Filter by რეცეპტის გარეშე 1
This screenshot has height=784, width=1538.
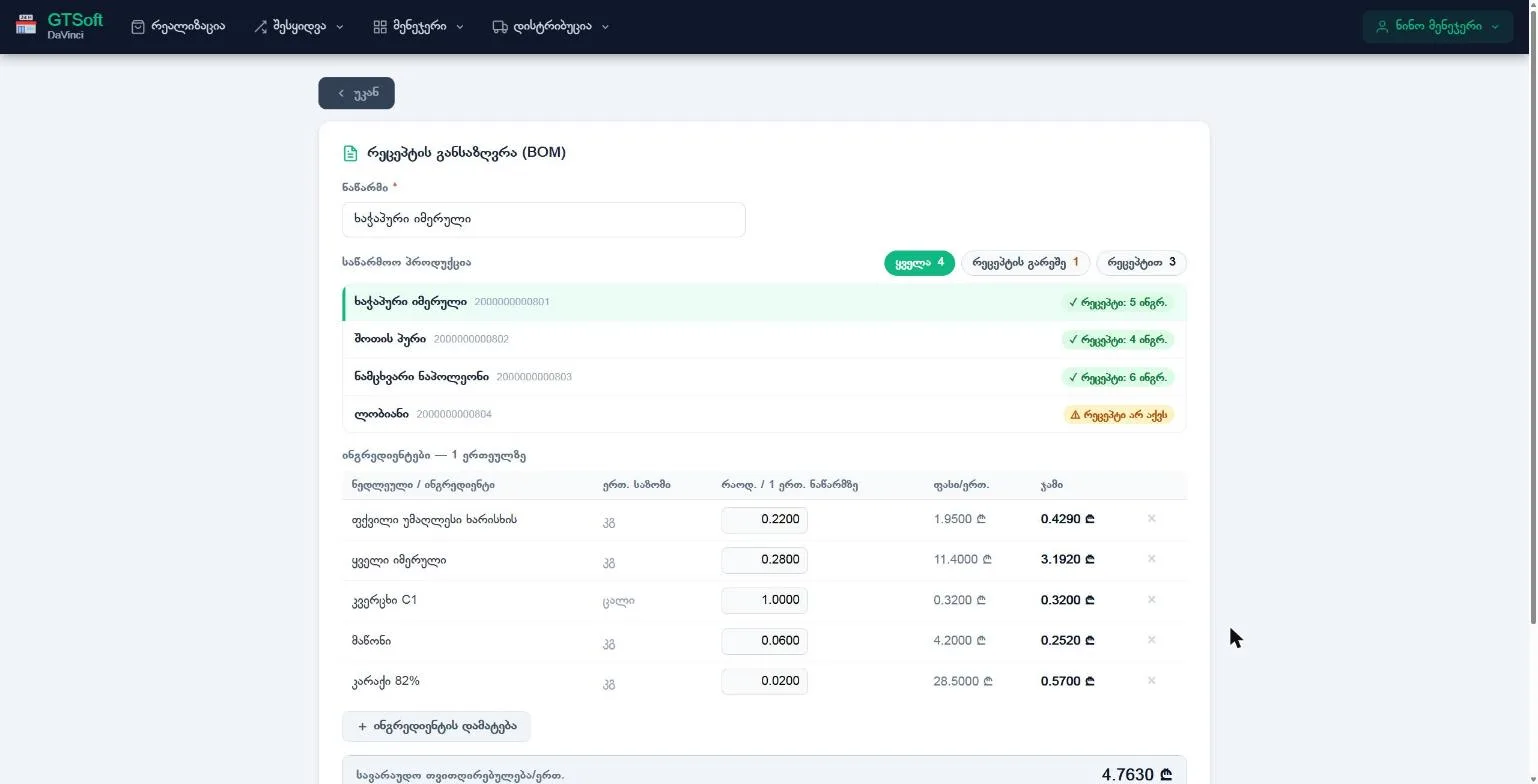click(x=1025, y=263)
